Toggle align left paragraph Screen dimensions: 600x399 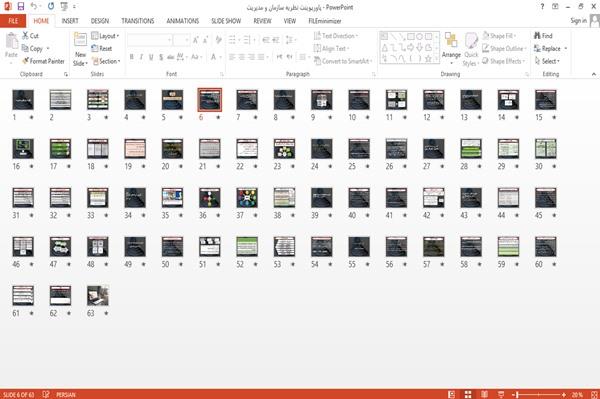[232, 57]
